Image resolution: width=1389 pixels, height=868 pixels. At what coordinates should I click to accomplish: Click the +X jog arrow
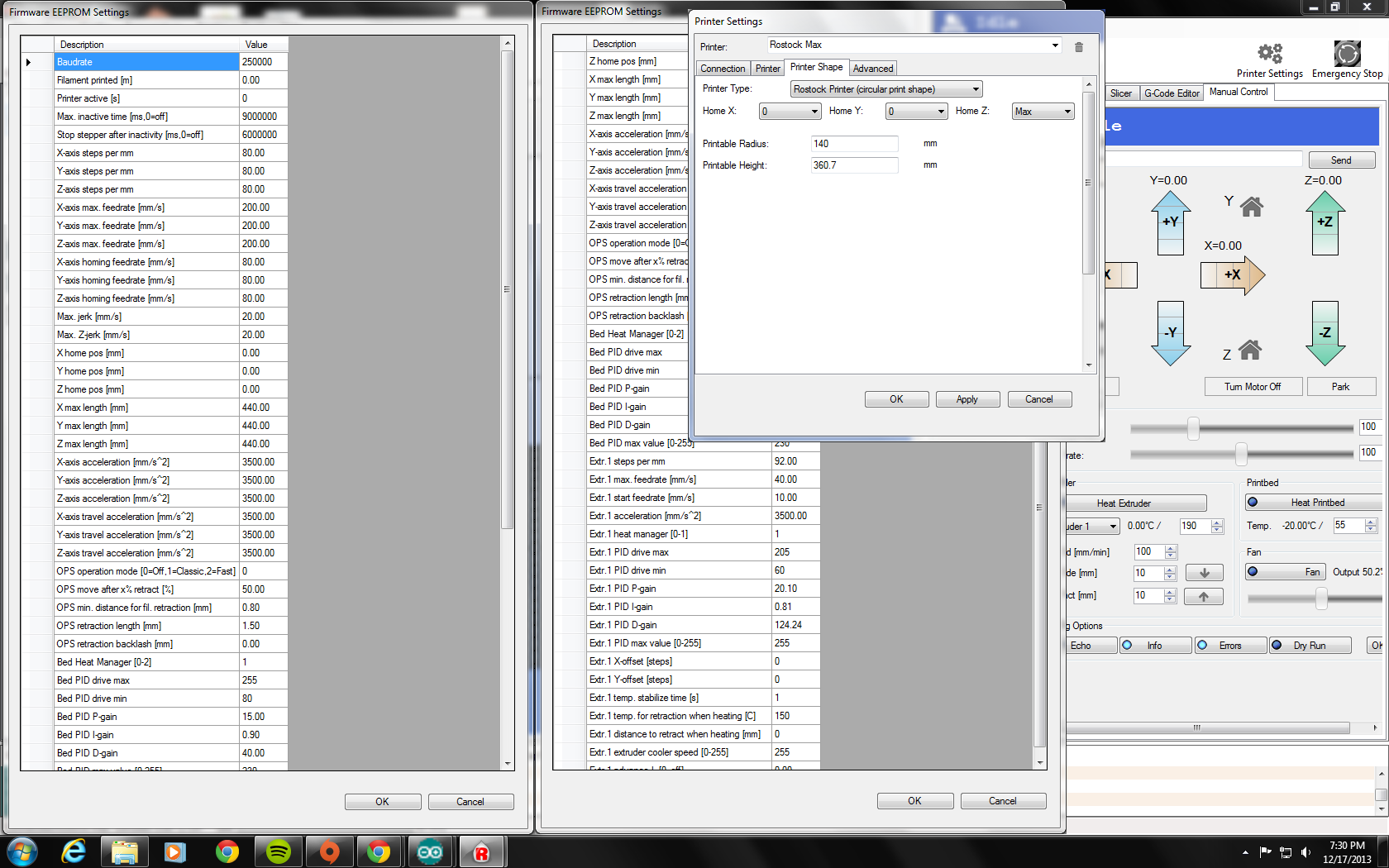[x=1233, y=275]
